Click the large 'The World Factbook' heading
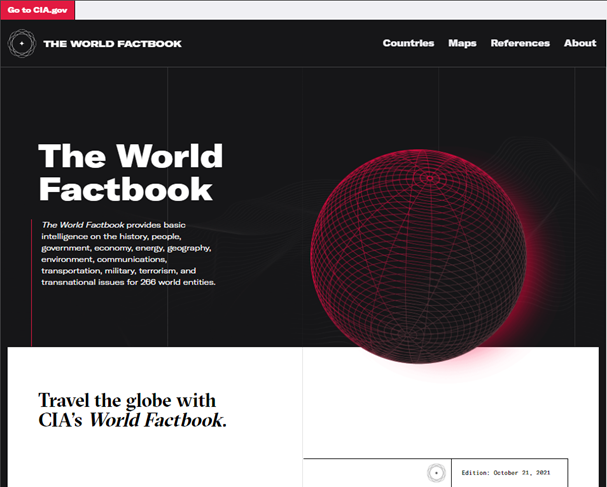 [x=131, y=172]
